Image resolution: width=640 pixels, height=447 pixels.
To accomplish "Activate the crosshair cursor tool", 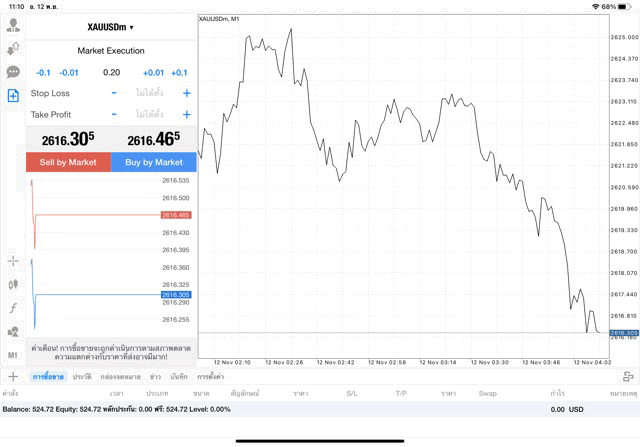I will [13, 261].
